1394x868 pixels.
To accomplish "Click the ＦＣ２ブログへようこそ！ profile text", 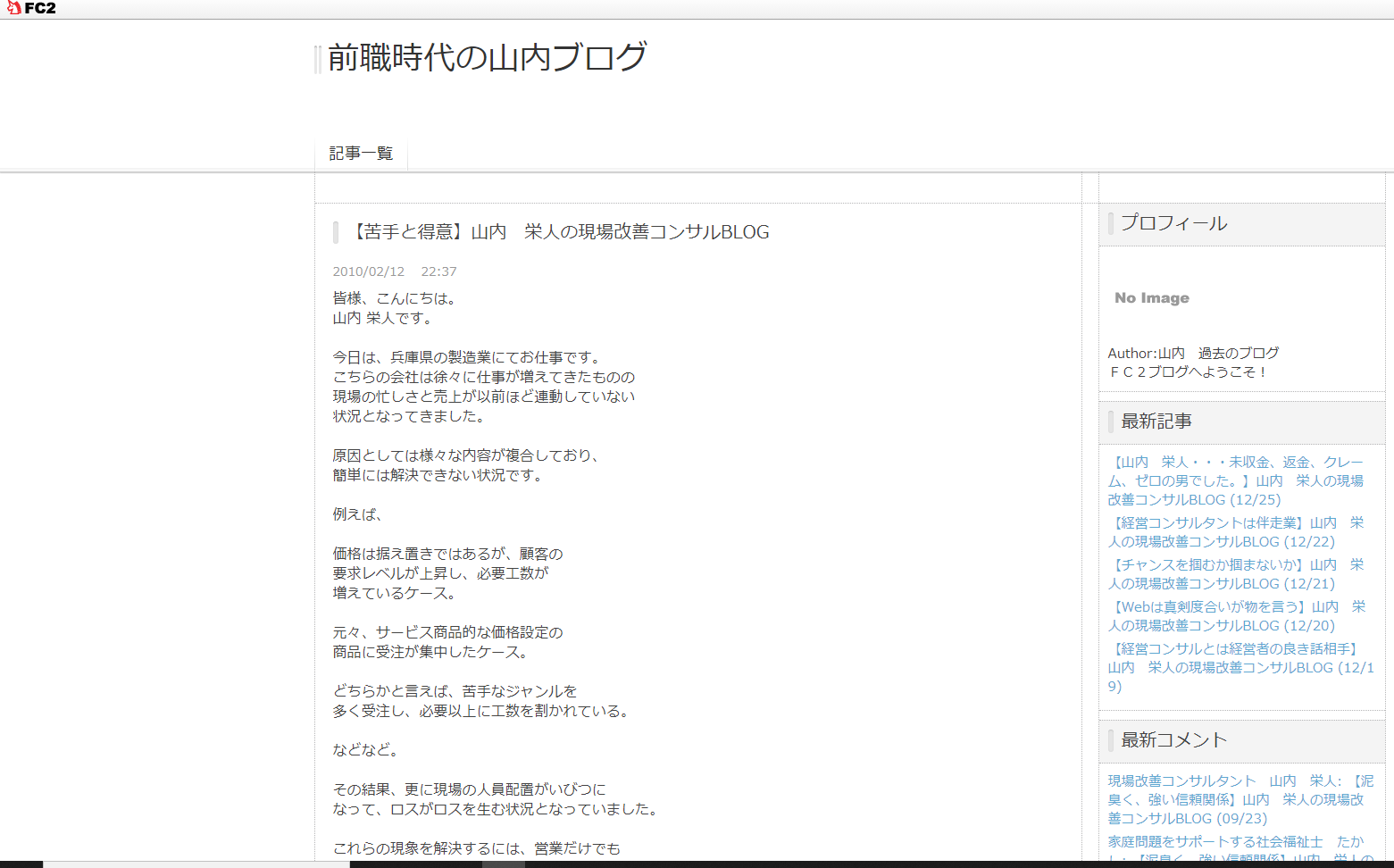I will [x=1188, y=371].
